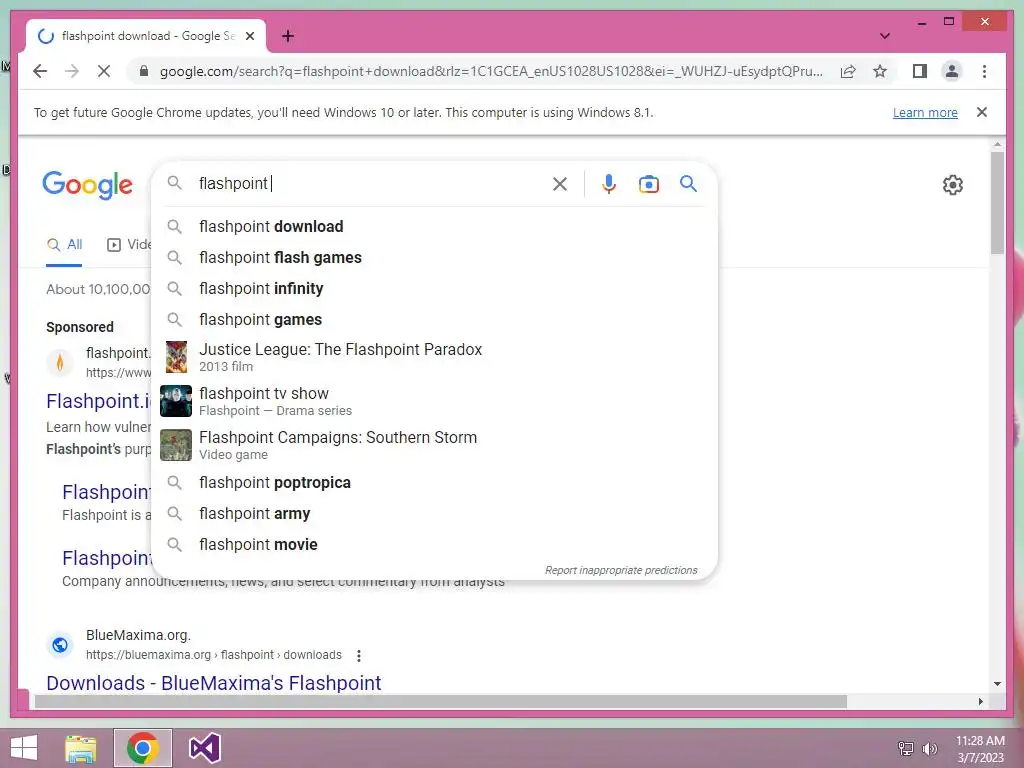Click Flashpoint Paradox film thumbnail
Viewport: 1024px width, 768px height.
pyautogui.click(x=176, y=357)
